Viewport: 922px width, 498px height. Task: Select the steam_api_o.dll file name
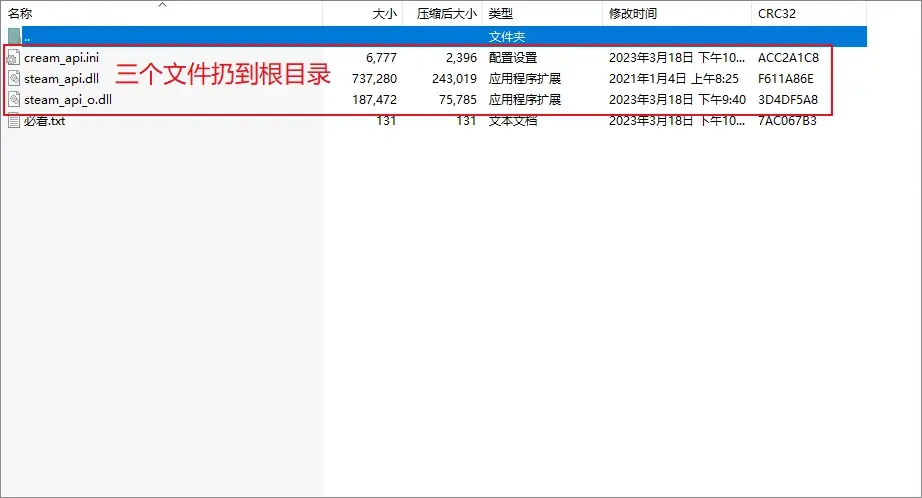[x=68, y=100]
